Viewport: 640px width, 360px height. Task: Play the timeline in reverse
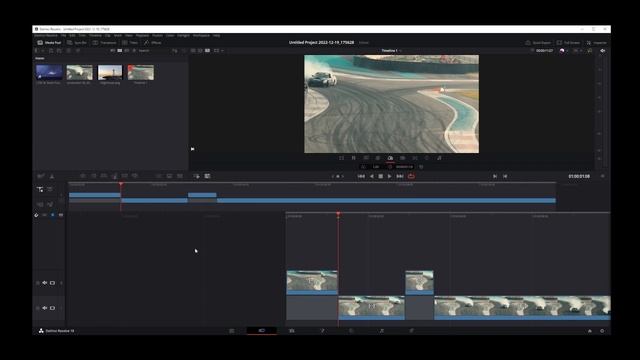(x=371, y=176)
